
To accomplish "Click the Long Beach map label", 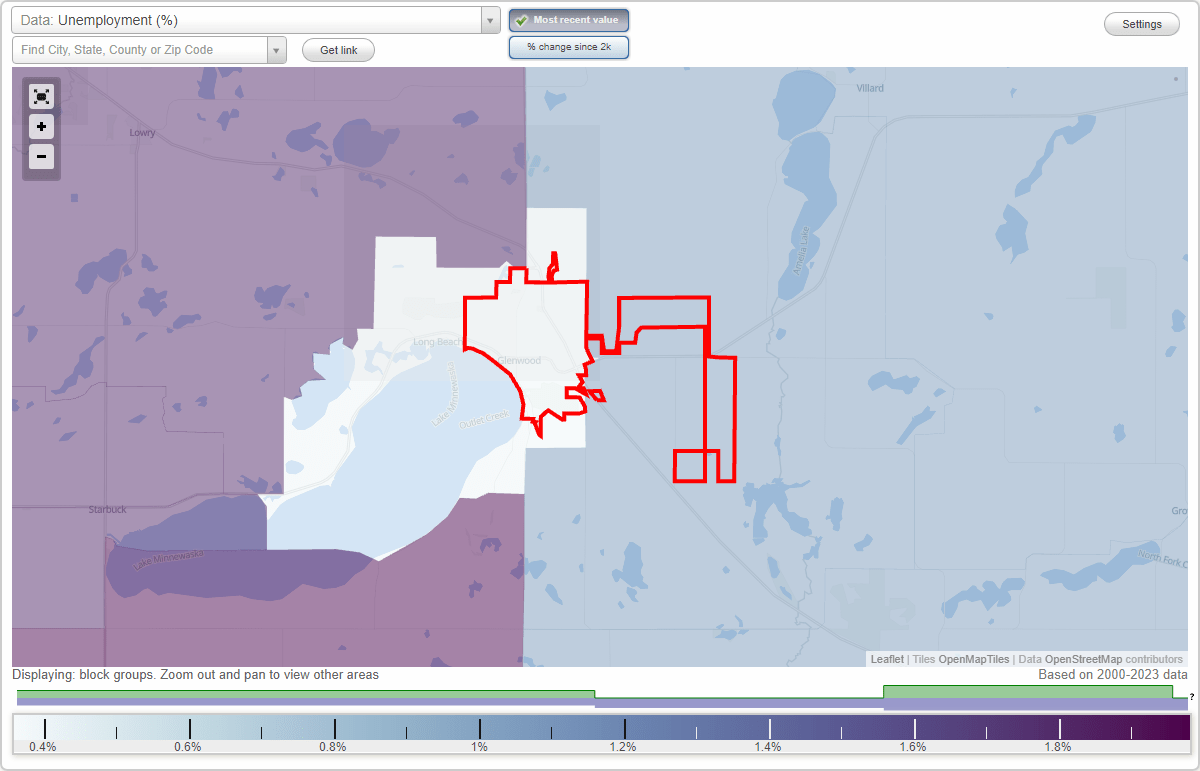I will pos(437,342).
